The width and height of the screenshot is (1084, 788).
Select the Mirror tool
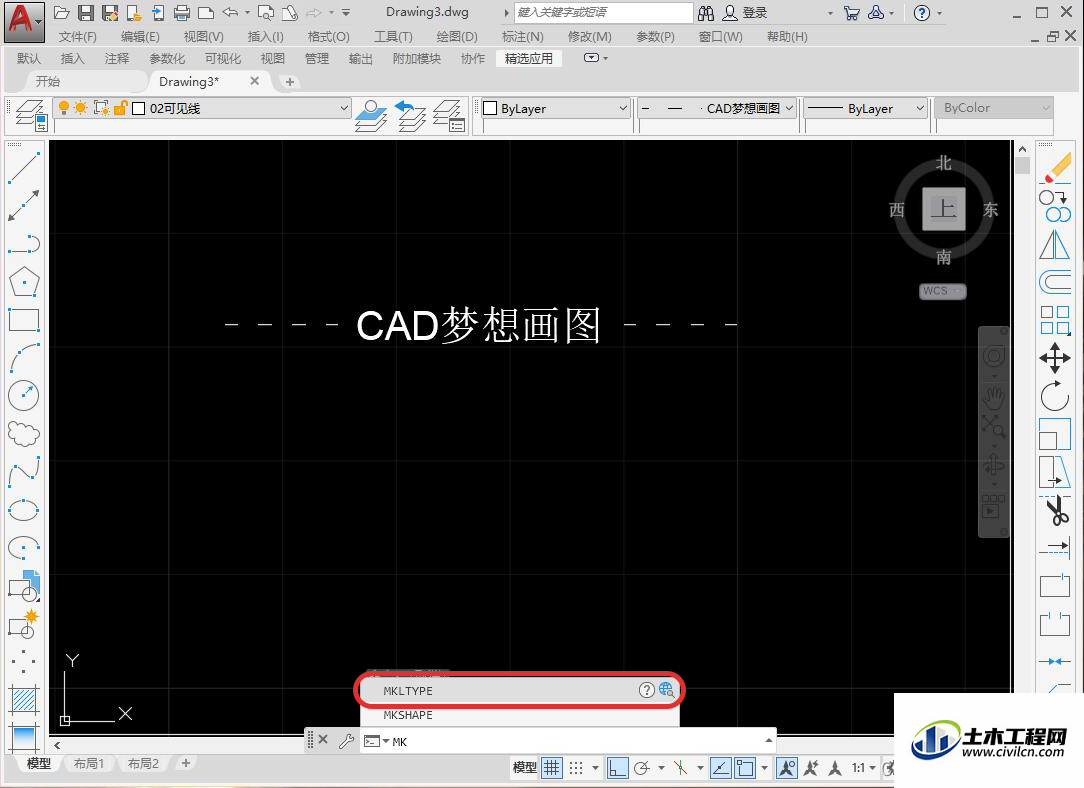click(x=1056, y=244)
